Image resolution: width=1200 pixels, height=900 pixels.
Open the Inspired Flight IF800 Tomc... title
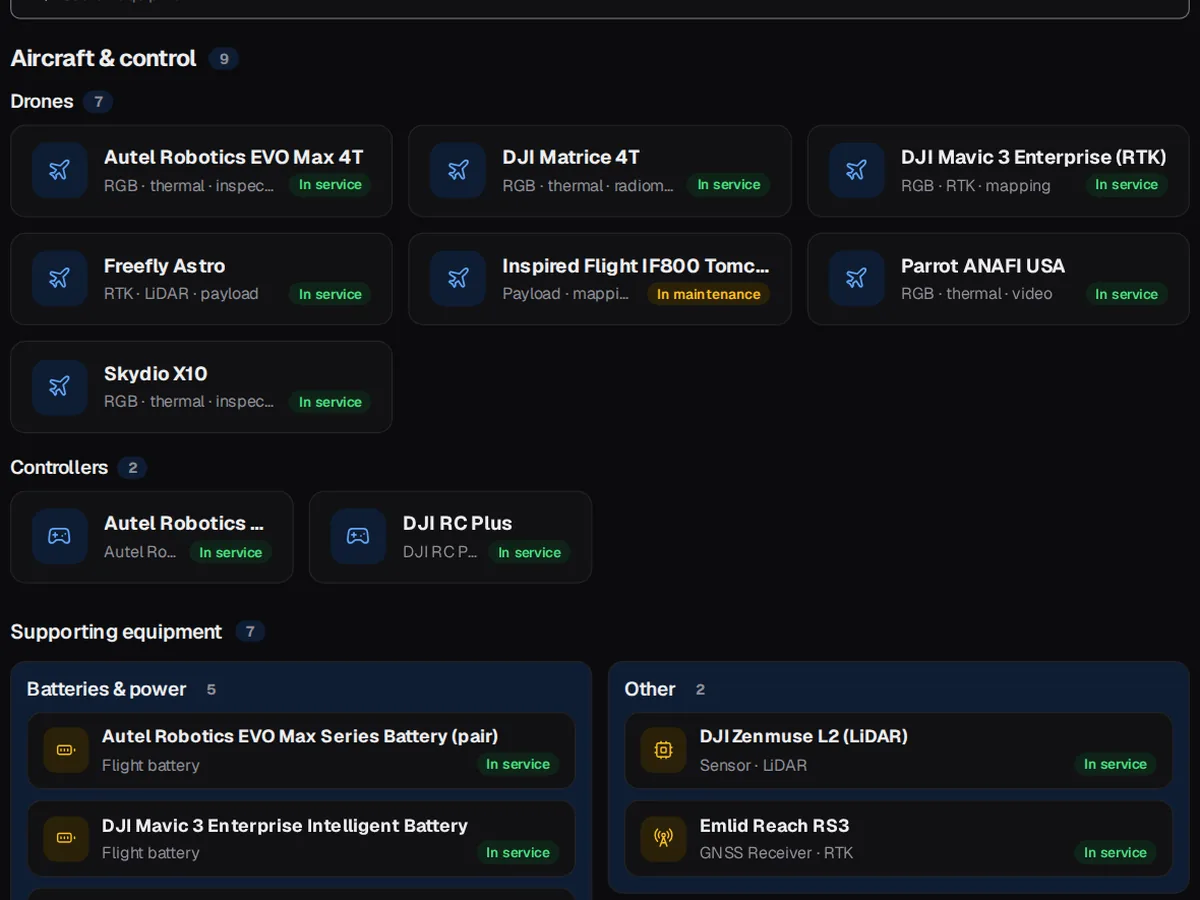coord(636,266)
